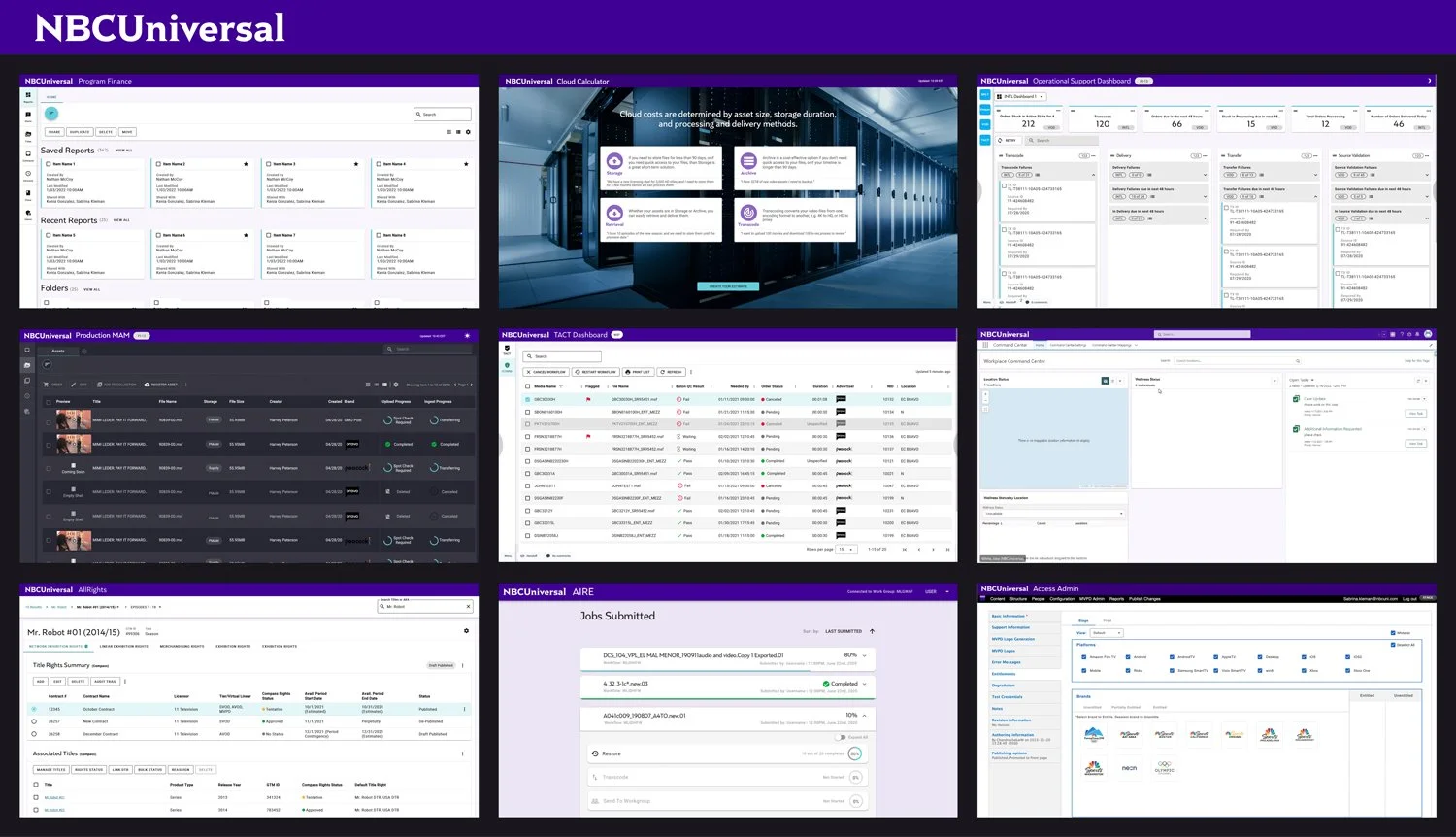Open the filter icon in Production MAM

pyautogui.click(x=47, y=365)
